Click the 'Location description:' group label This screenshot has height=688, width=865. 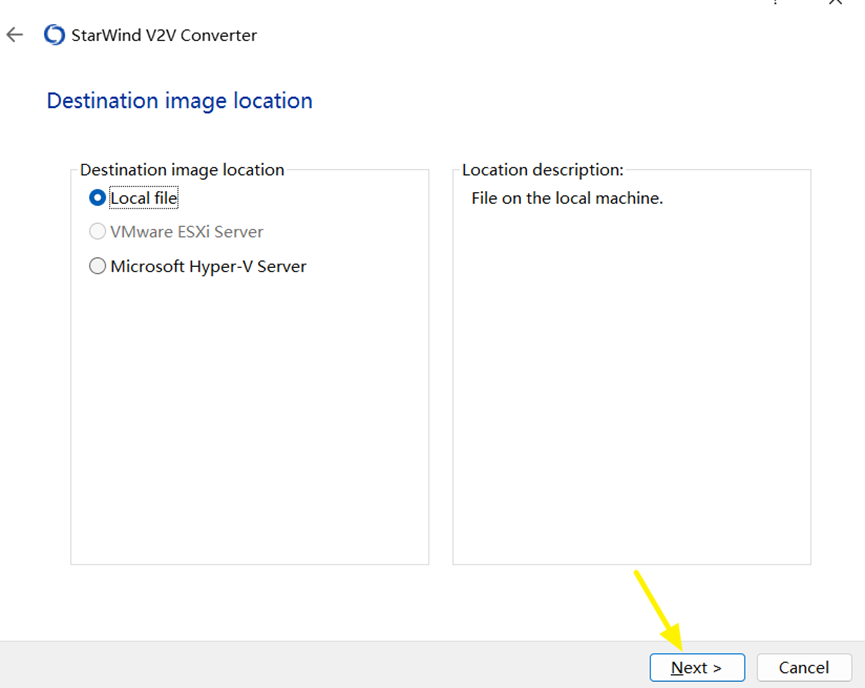click(x=543, y=170)
